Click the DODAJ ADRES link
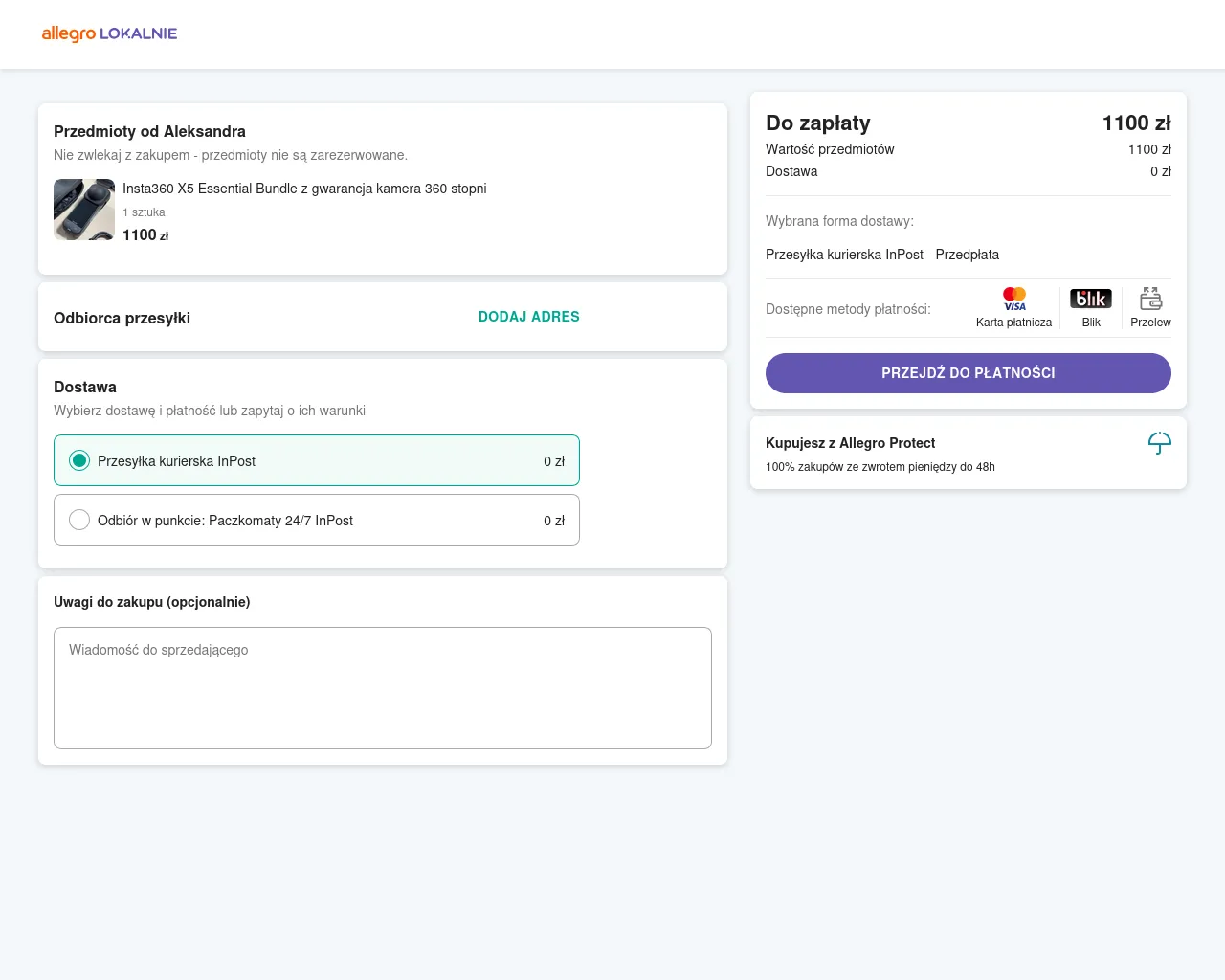Image resolution: width=1225 pixels, height=980 pixels. pyautogui.click(x=529, y=317)
